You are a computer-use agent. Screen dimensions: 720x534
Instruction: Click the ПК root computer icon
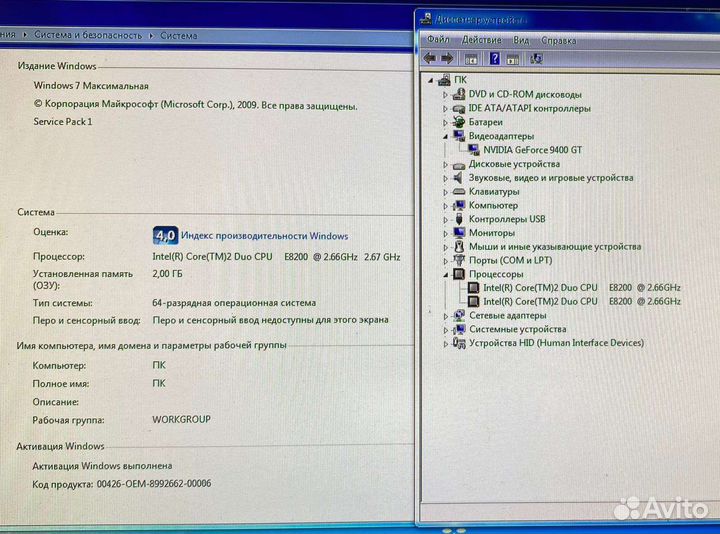444,80
